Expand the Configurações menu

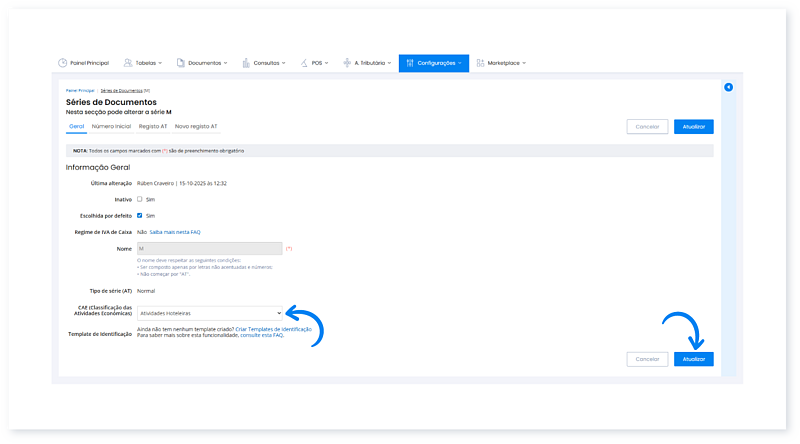click(x=435, y=63)
